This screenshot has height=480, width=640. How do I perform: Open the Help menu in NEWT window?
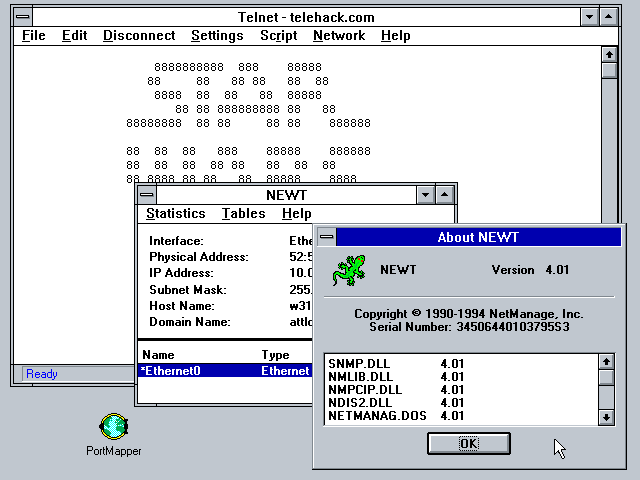(297, 213)
